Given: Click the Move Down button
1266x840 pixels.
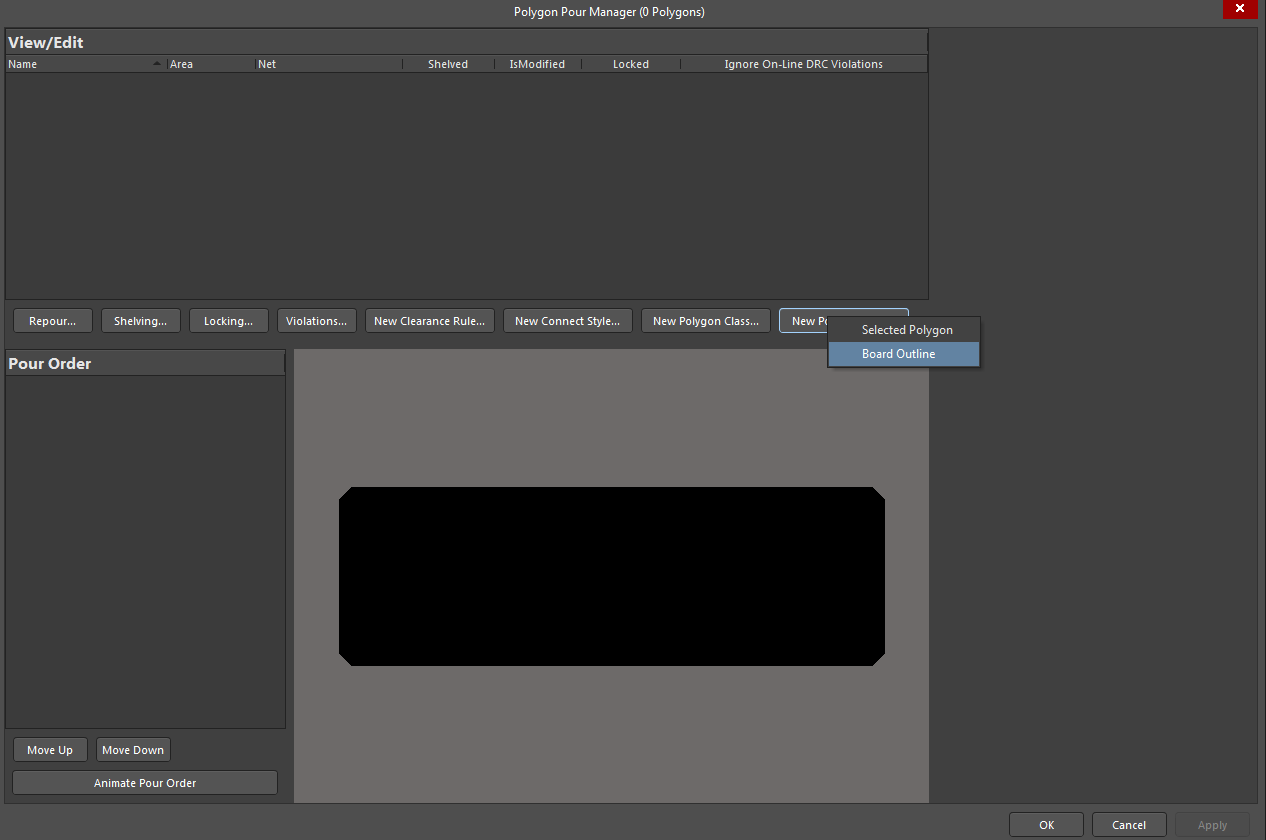Looking at the screenshot, I should click(x=133, y=750).
